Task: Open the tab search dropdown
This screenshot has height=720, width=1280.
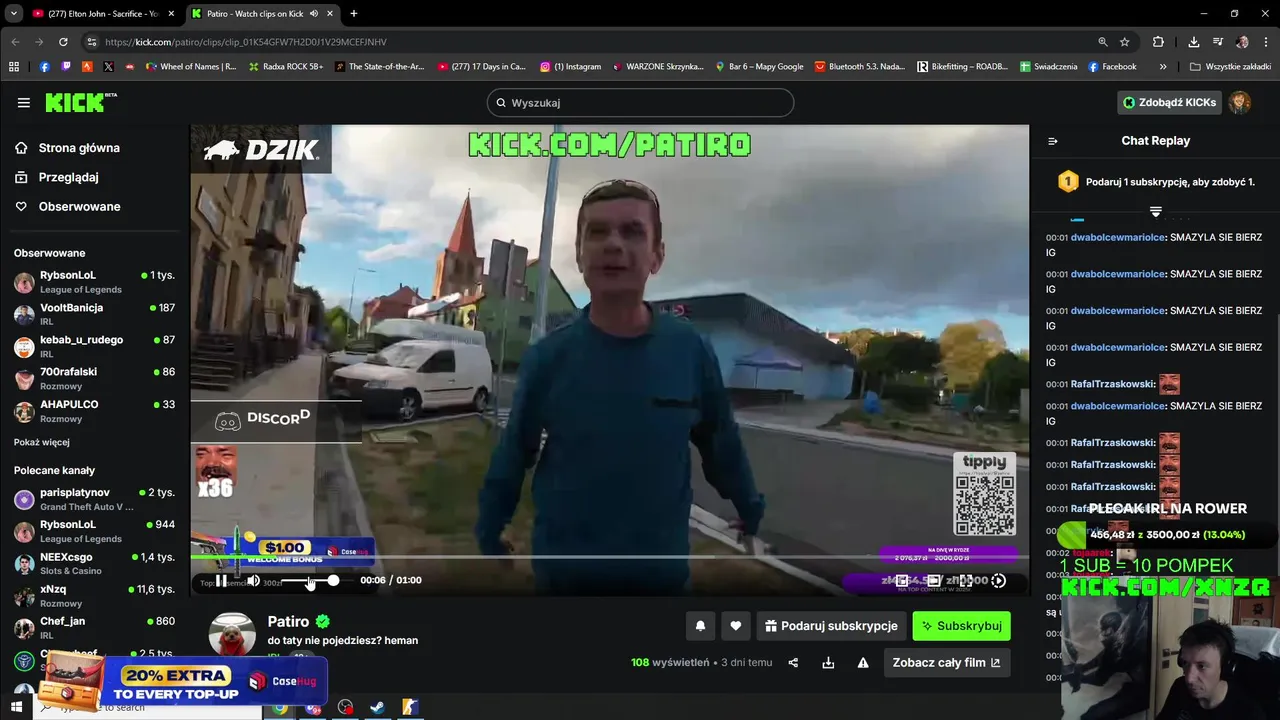Action: pos(13,13)
